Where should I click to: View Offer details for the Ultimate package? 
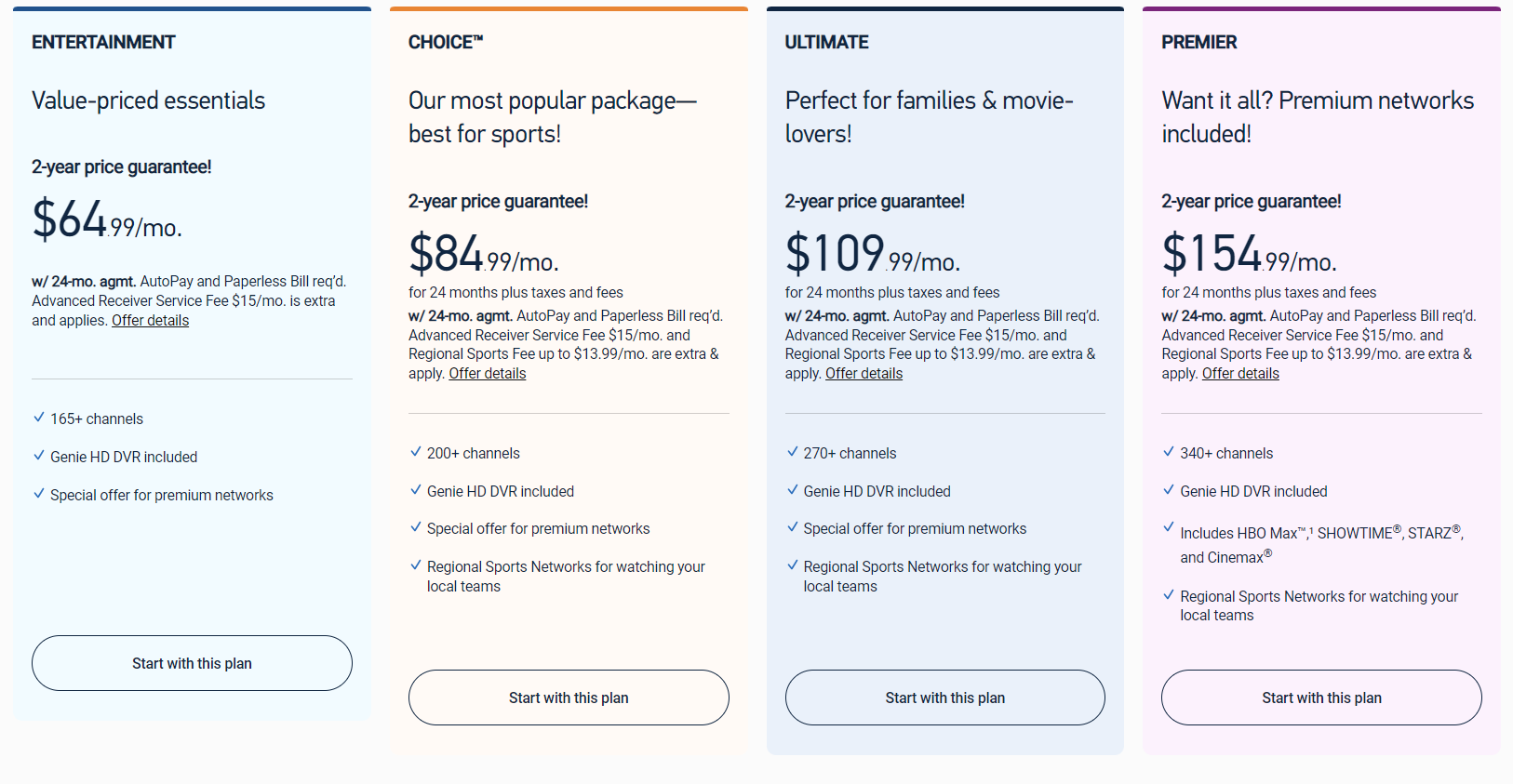(x=864, y=374)
